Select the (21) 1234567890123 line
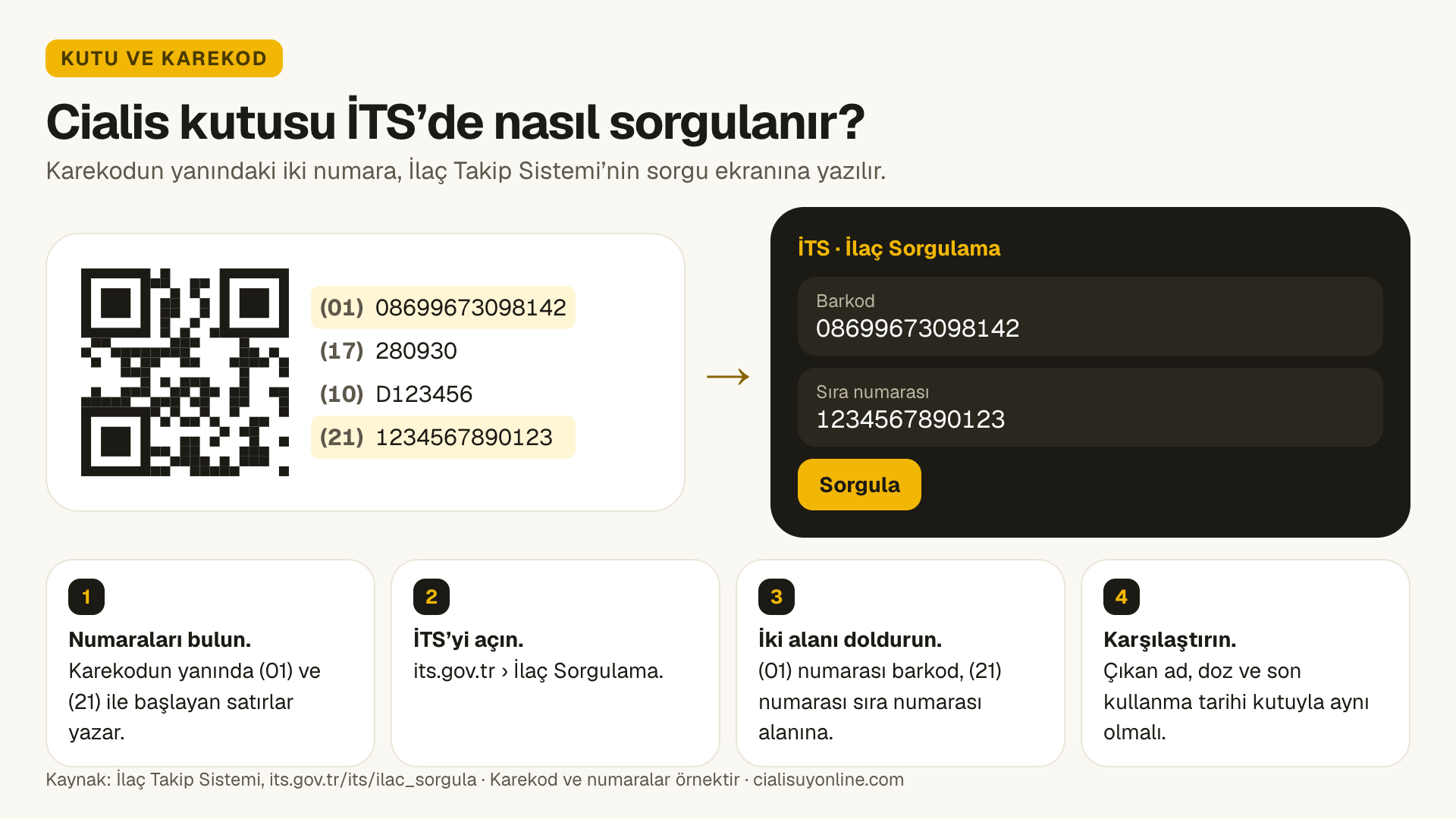1456x819 pixels. (x=443, y=438)
